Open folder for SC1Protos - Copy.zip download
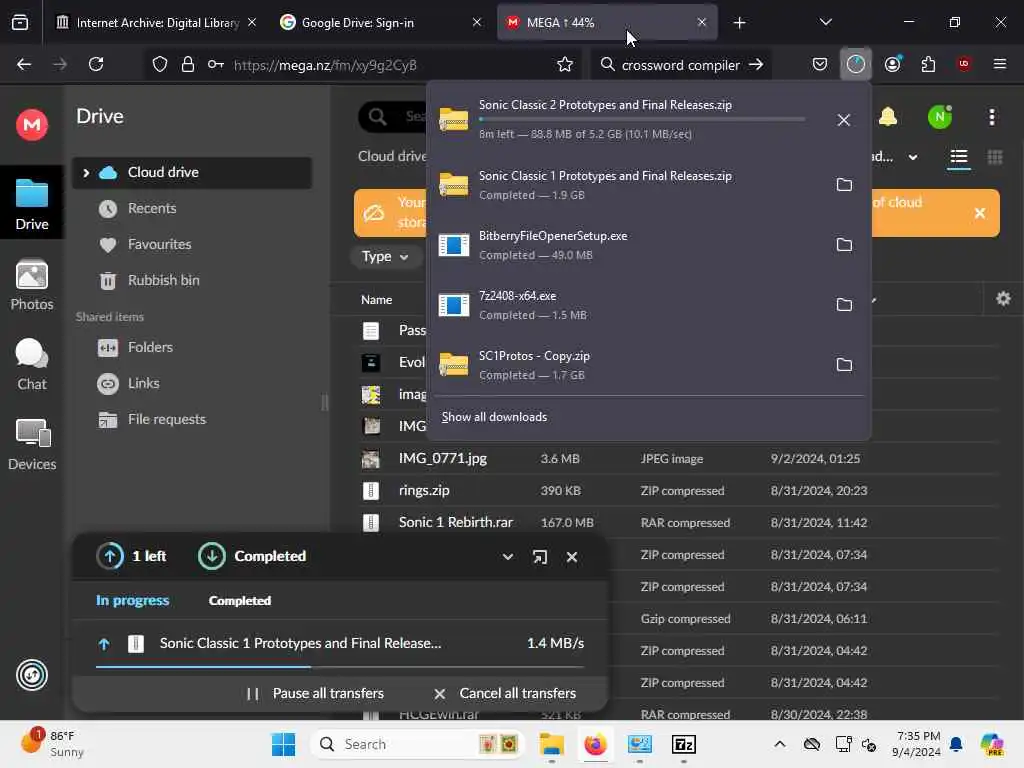The image size is (1024, 768). (x=844, y=365)
